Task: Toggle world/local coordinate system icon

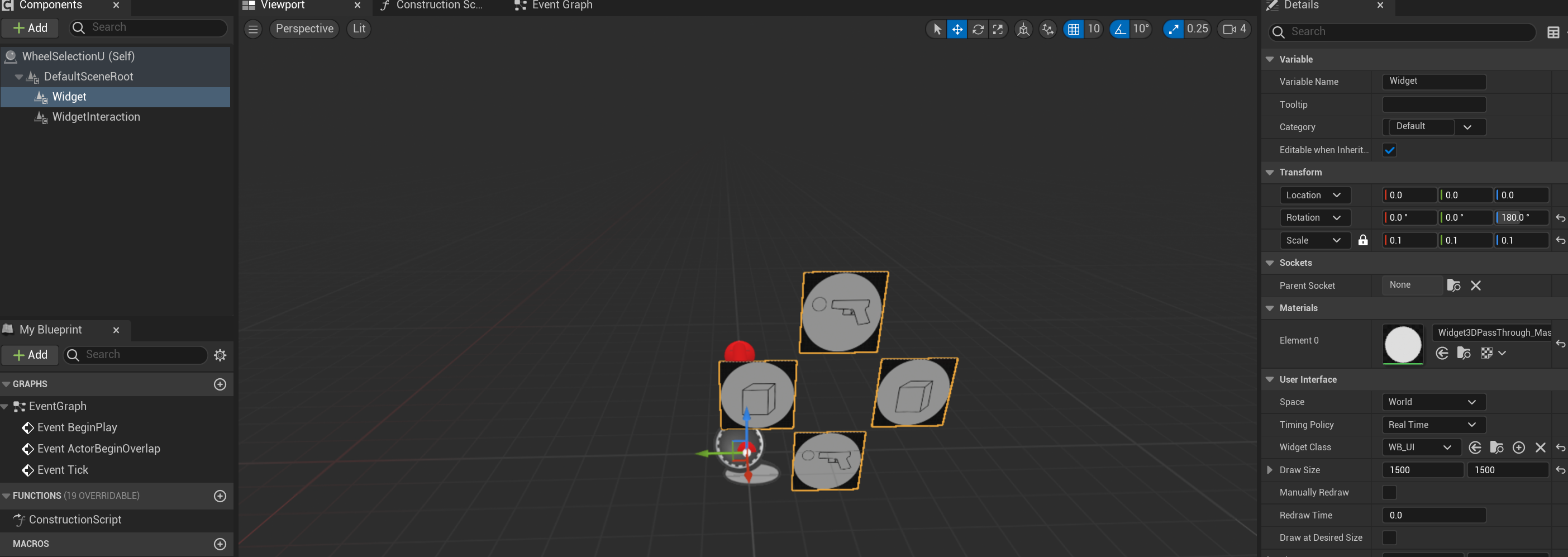Action: pyautogui.click(x=1023, y=28)
